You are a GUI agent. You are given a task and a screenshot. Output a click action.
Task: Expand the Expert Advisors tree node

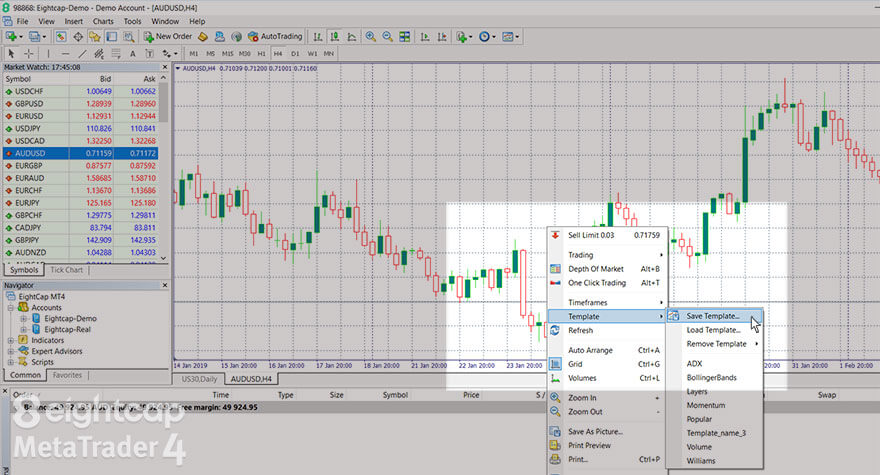pyautogui.click(x=11, y=351)
